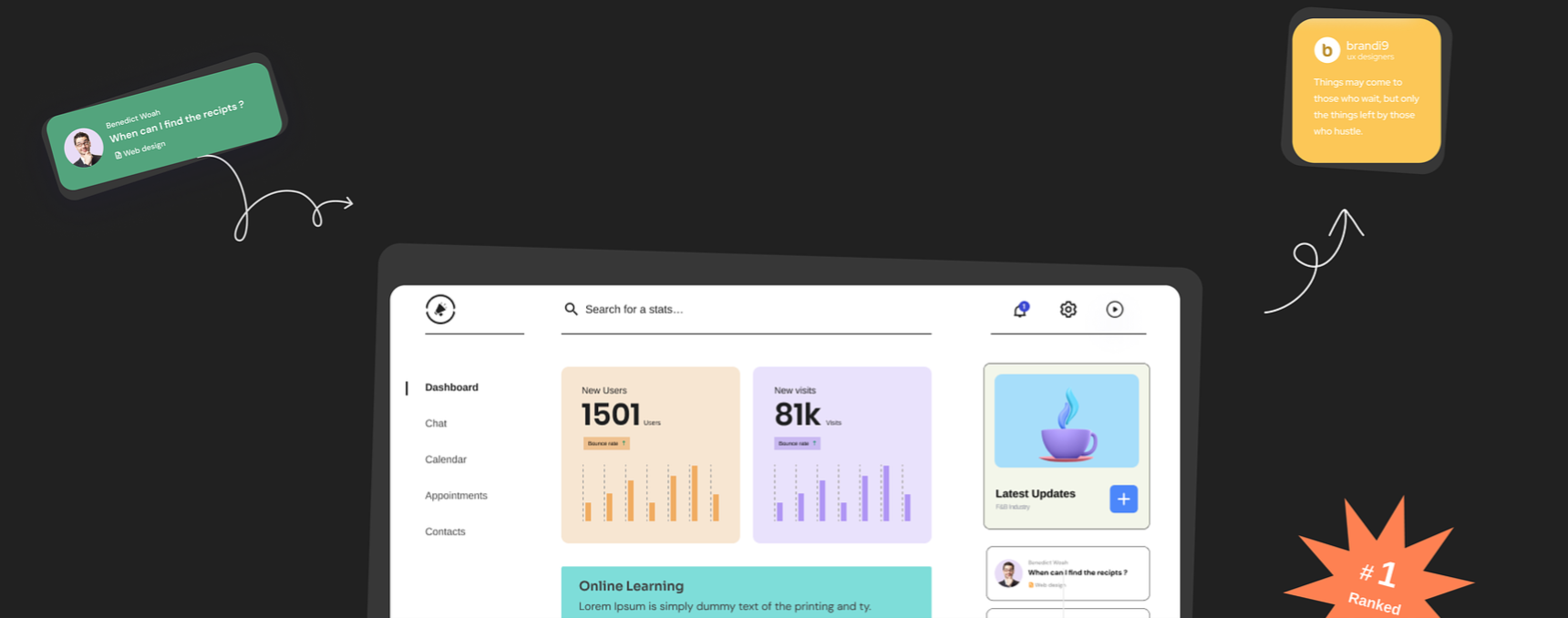The height and width of the screenshot is (618, 1568).
Task: Select Contacts in the sidebar
Action: pyautogui.click(x=445, y=531)
